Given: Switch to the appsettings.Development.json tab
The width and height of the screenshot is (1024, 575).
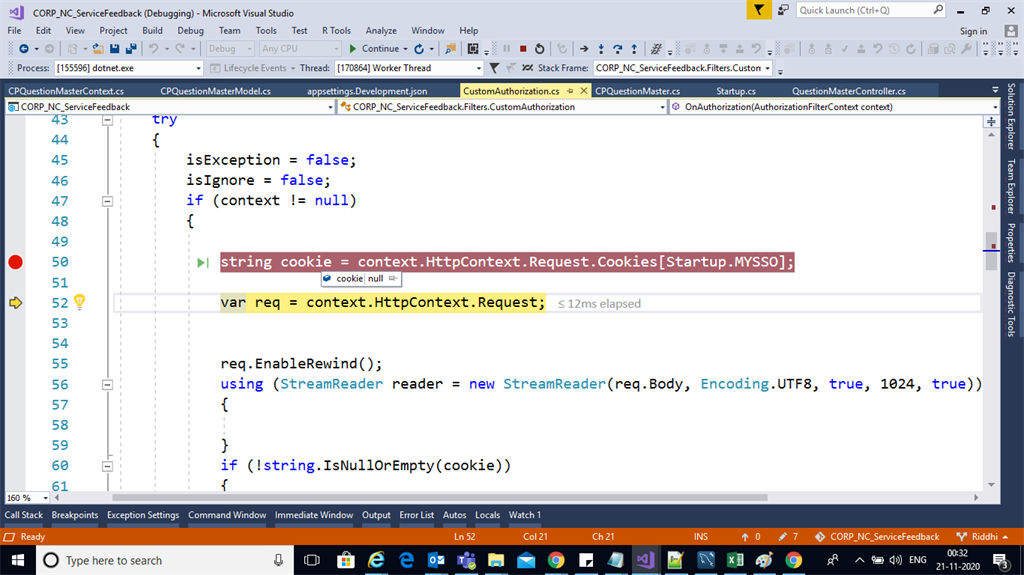Looking at the screenshot, I should coord(367,91).
